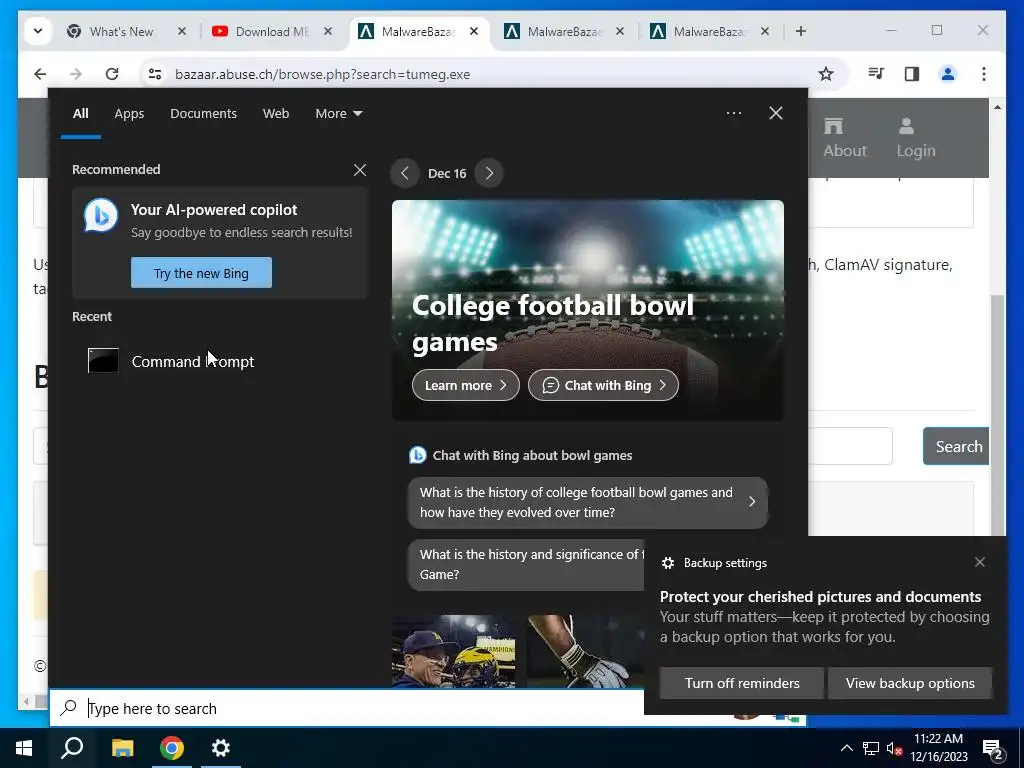Click the browser page vertical scrollbar

(997, 415)
